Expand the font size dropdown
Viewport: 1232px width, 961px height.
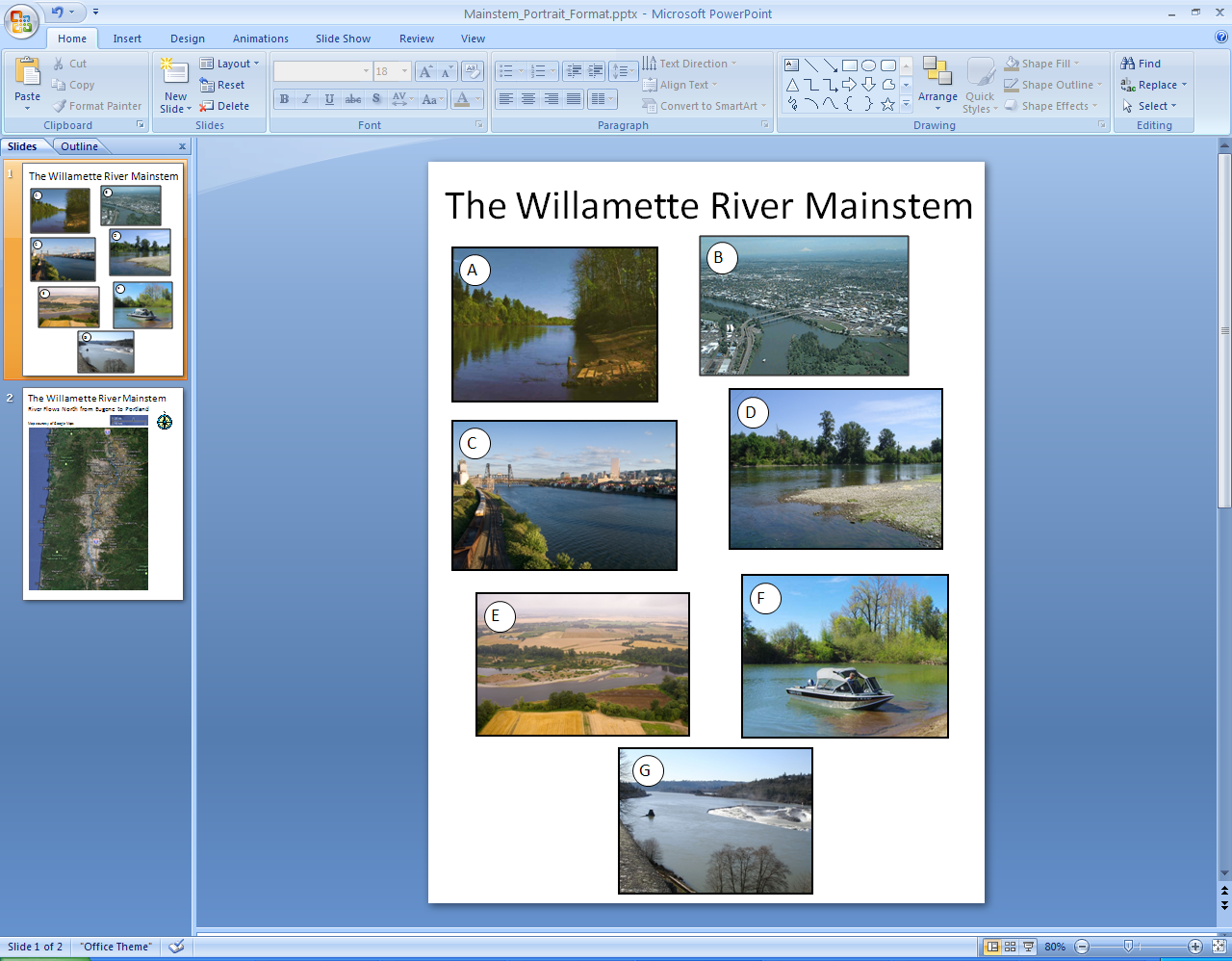tap(405, 71)
